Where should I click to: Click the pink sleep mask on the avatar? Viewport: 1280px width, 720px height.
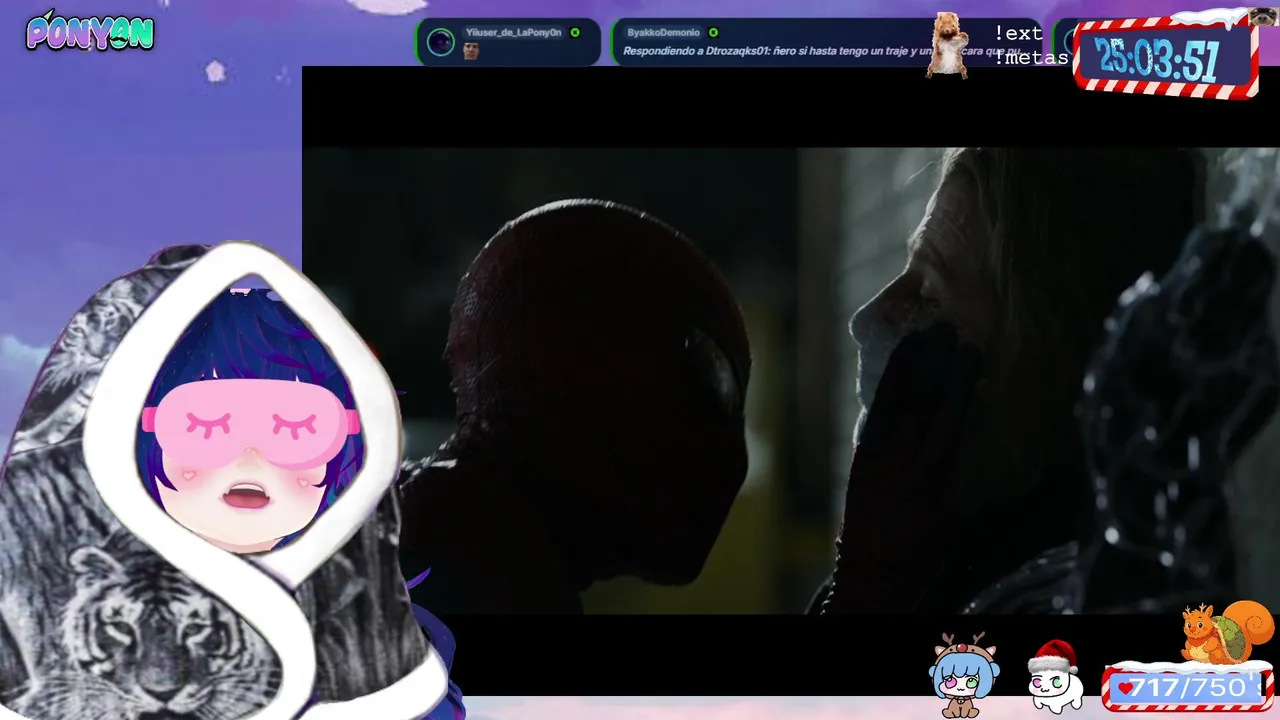250,425
